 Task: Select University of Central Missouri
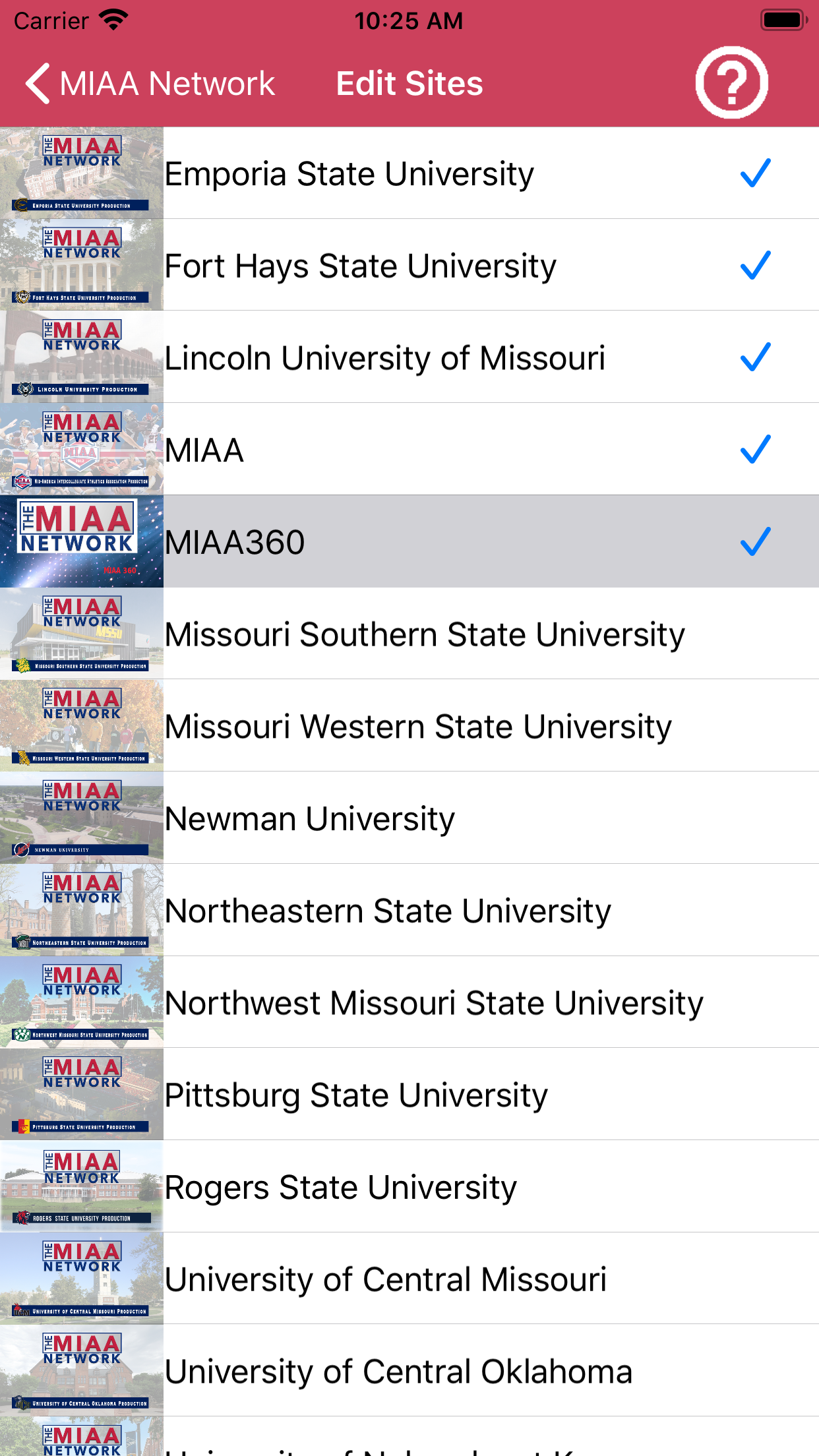pos(385,1279)
